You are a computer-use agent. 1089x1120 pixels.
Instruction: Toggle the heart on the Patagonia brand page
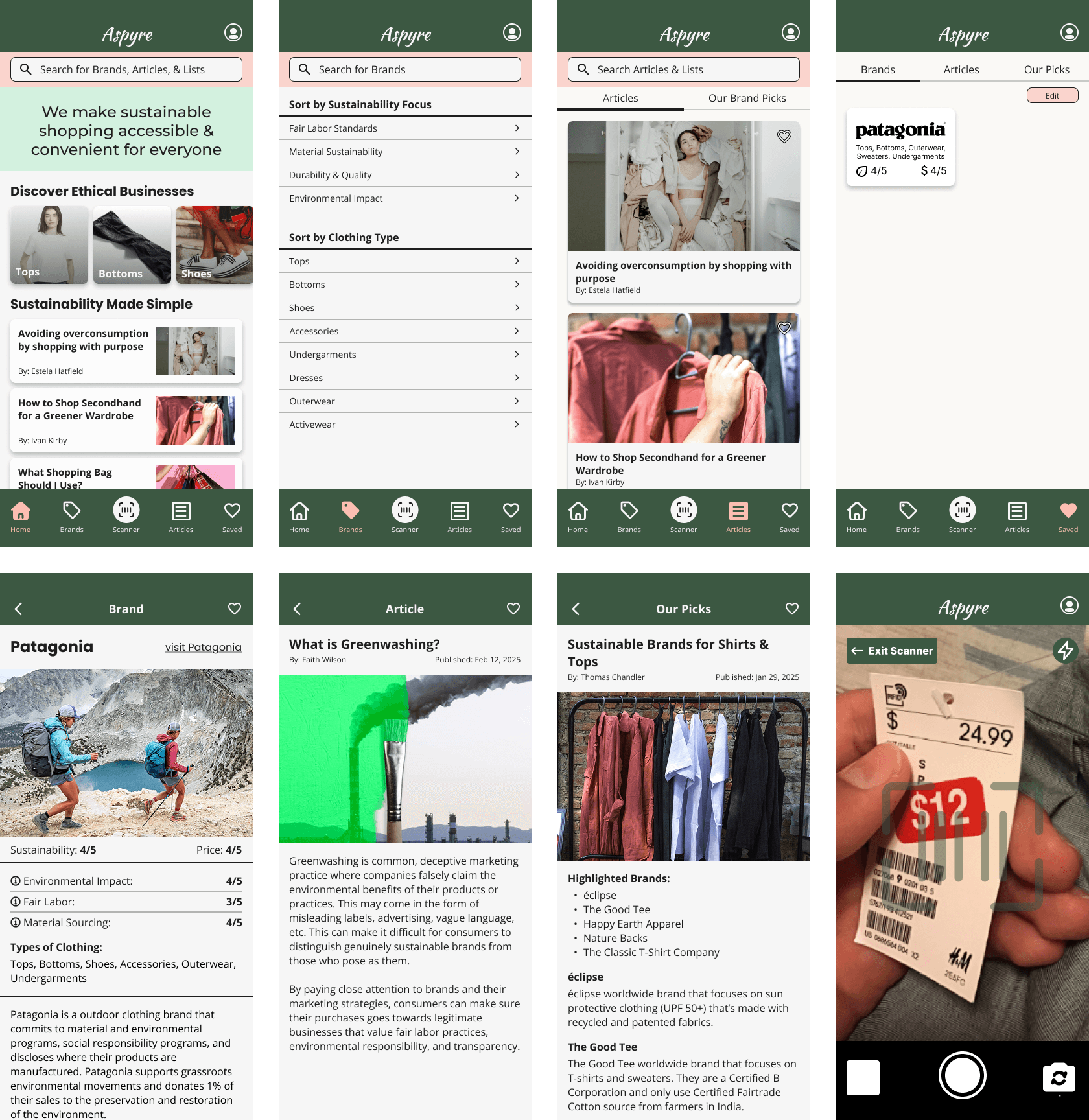pyautogui.click(x=233, y=608)
